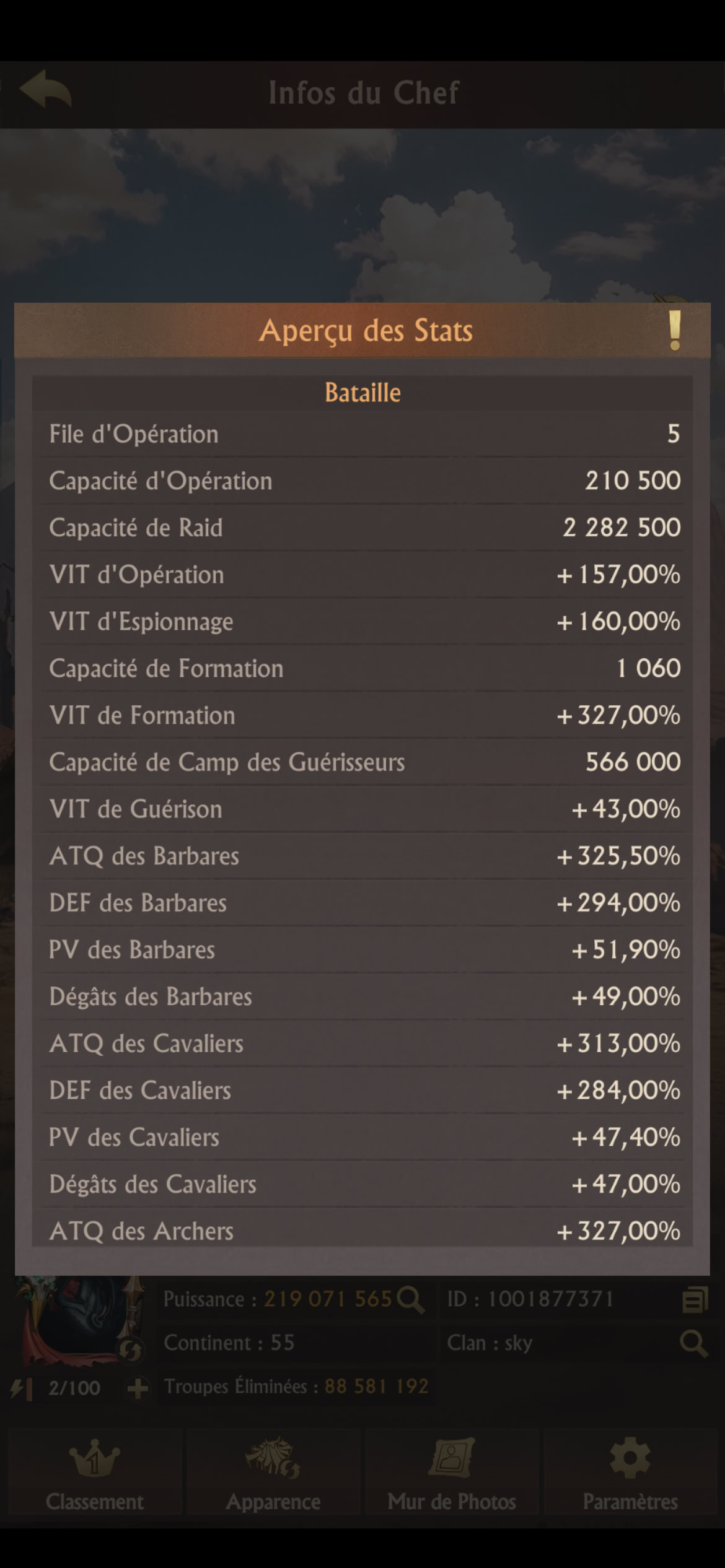Add stamina with the plus icon
Image resolution: width=725 pixels, height=1568 pixels.
[137, 1388]
